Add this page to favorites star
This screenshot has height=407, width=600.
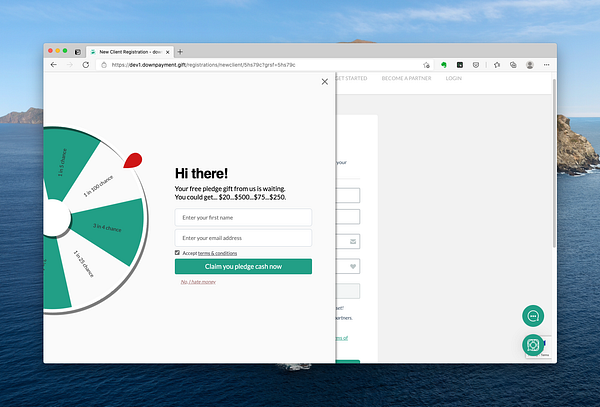click(x=426, y=65)
